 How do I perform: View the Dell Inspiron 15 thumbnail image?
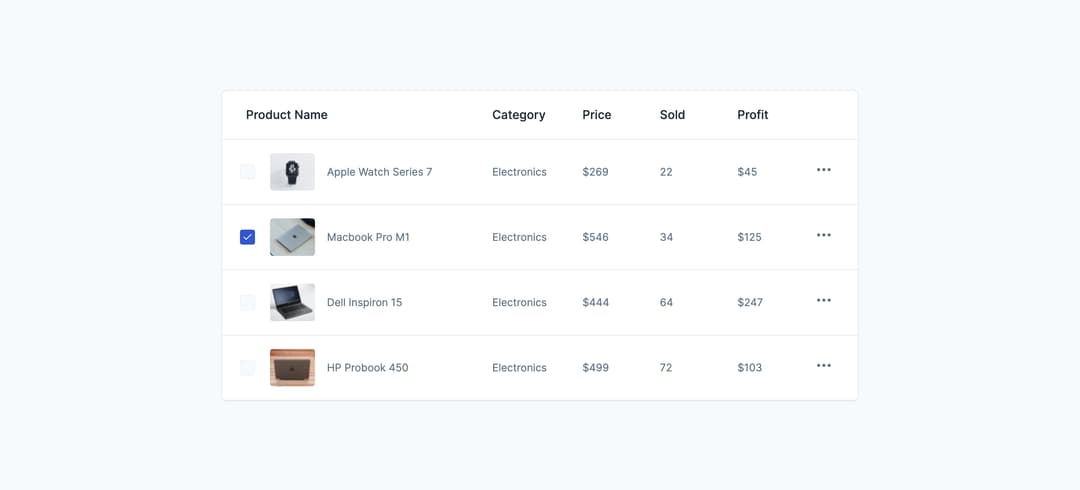click(292, 302)
